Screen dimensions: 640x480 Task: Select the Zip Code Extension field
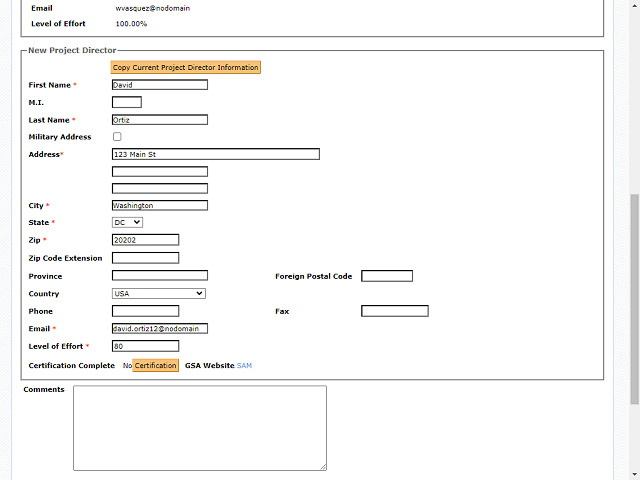[x=146, y=258]
